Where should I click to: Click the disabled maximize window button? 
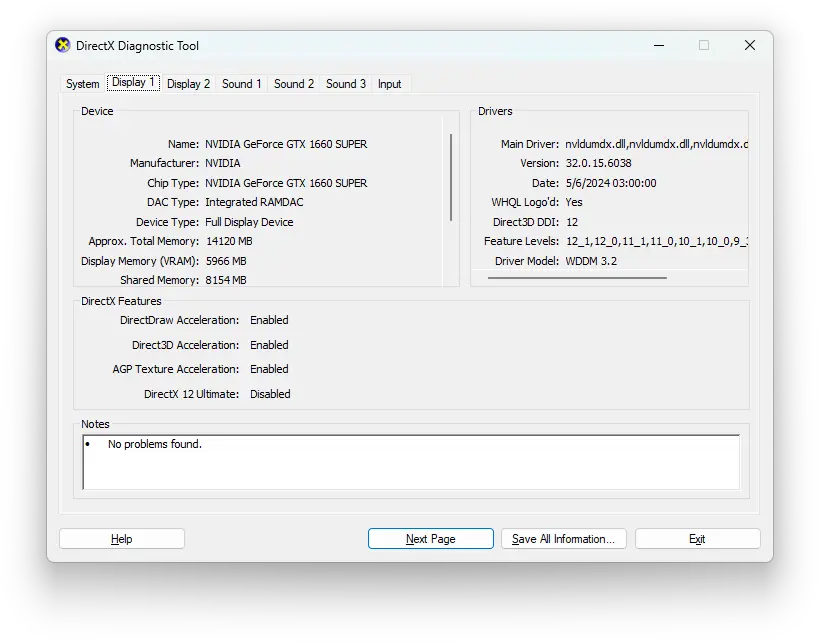[x=704, y=45]
